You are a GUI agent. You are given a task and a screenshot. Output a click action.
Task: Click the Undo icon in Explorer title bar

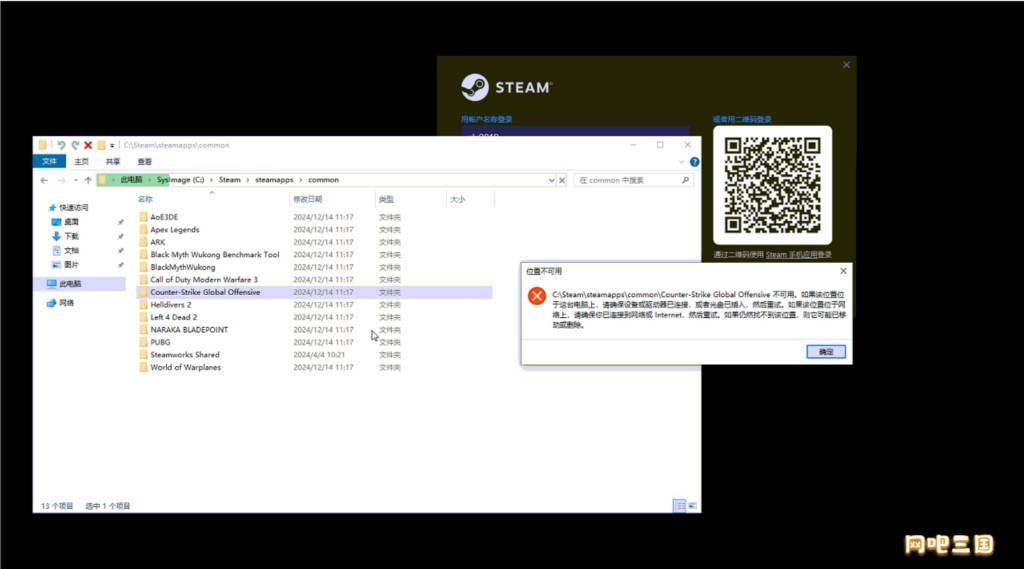pos(61,145)
